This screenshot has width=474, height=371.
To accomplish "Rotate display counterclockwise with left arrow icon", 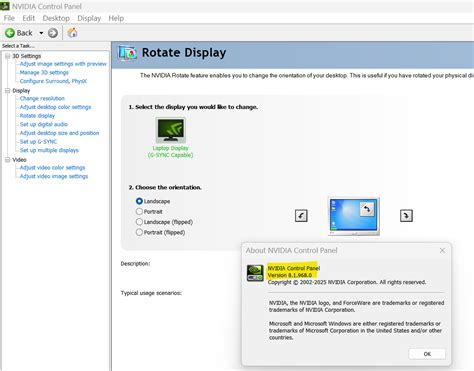I will (301, 216).
